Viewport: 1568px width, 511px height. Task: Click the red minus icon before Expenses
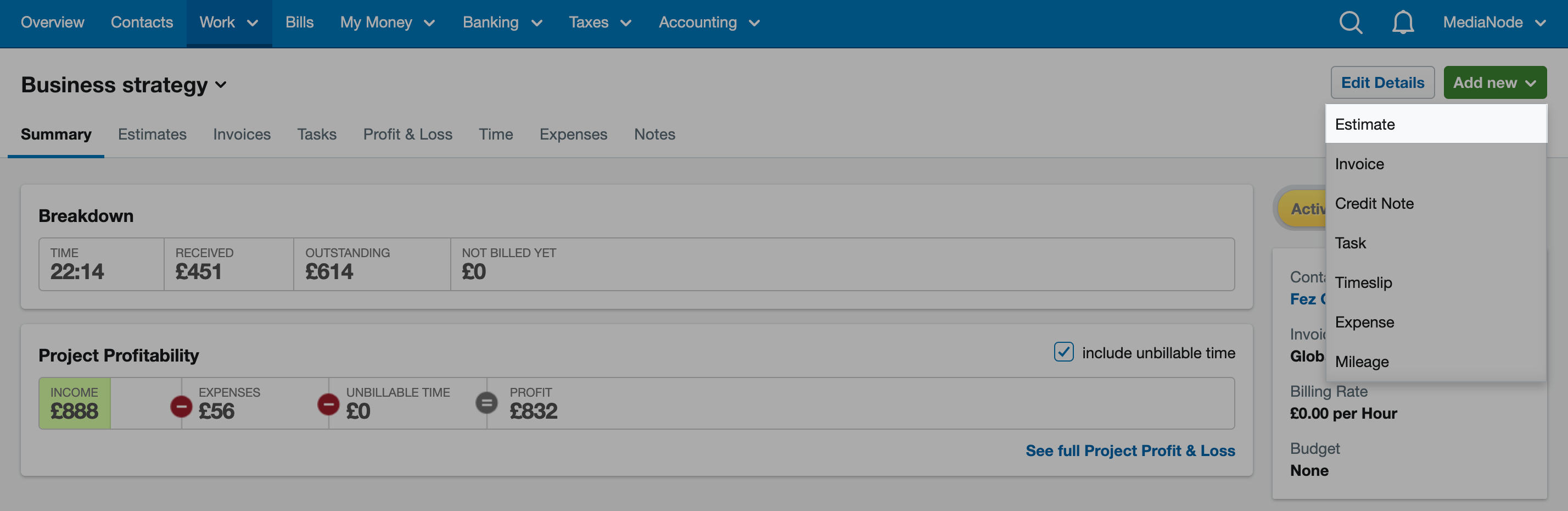181,406
